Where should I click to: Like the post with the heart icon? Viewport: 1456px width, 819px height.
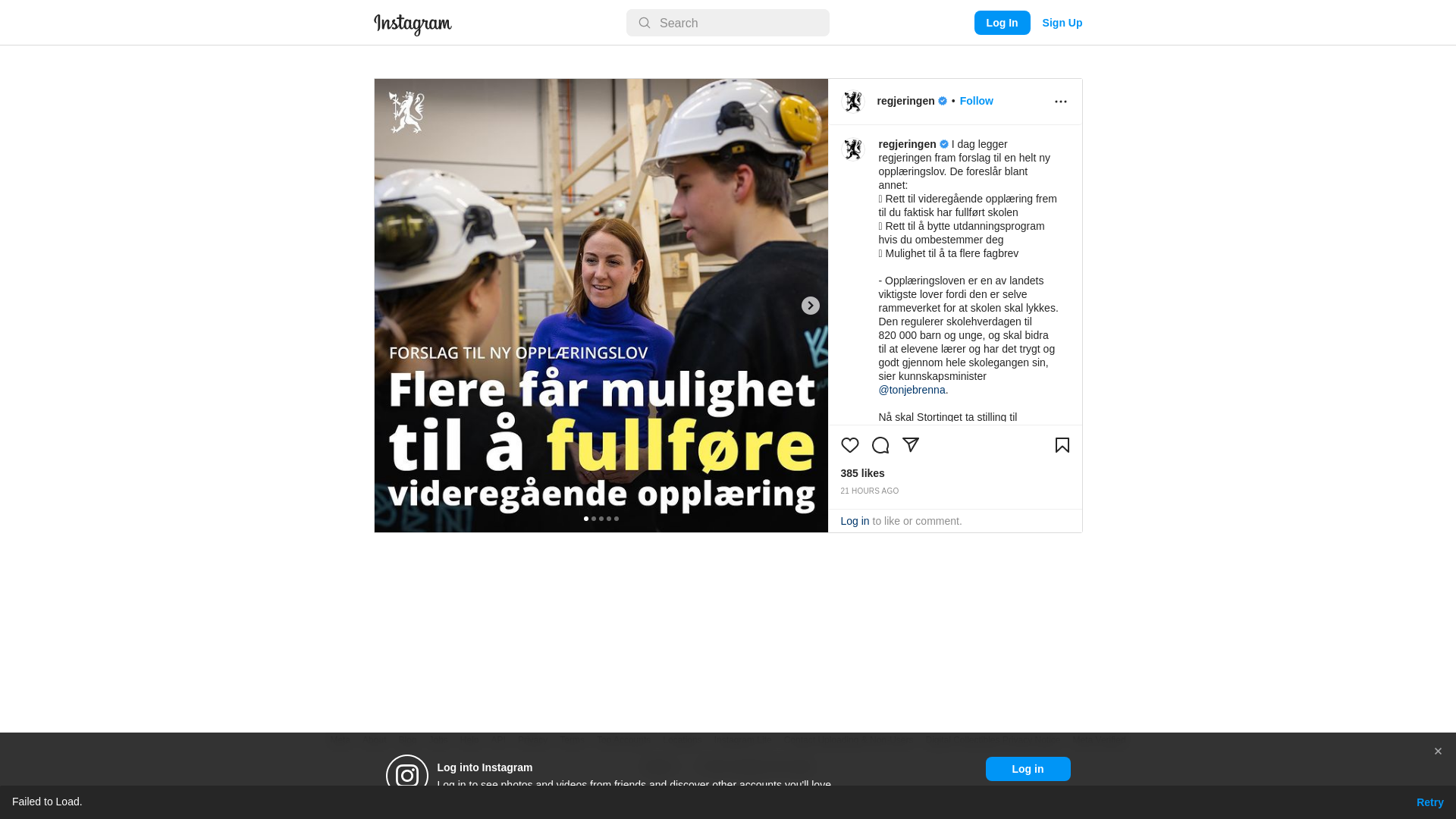click(849, 445)
